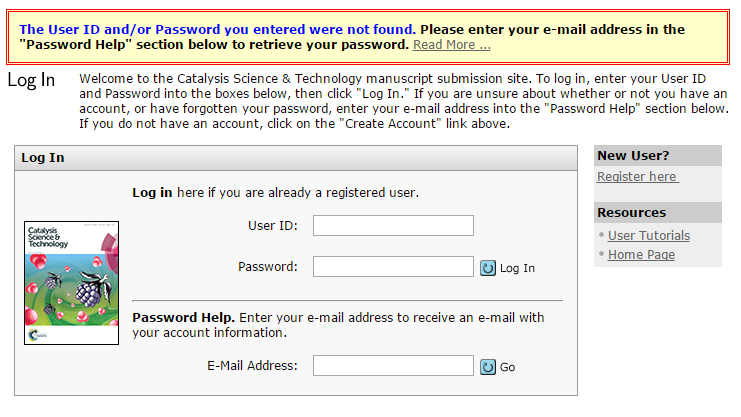This screenshot has width=741, height=417.
Task: Click the Log In panel header bar
Action: coord(296,158)
